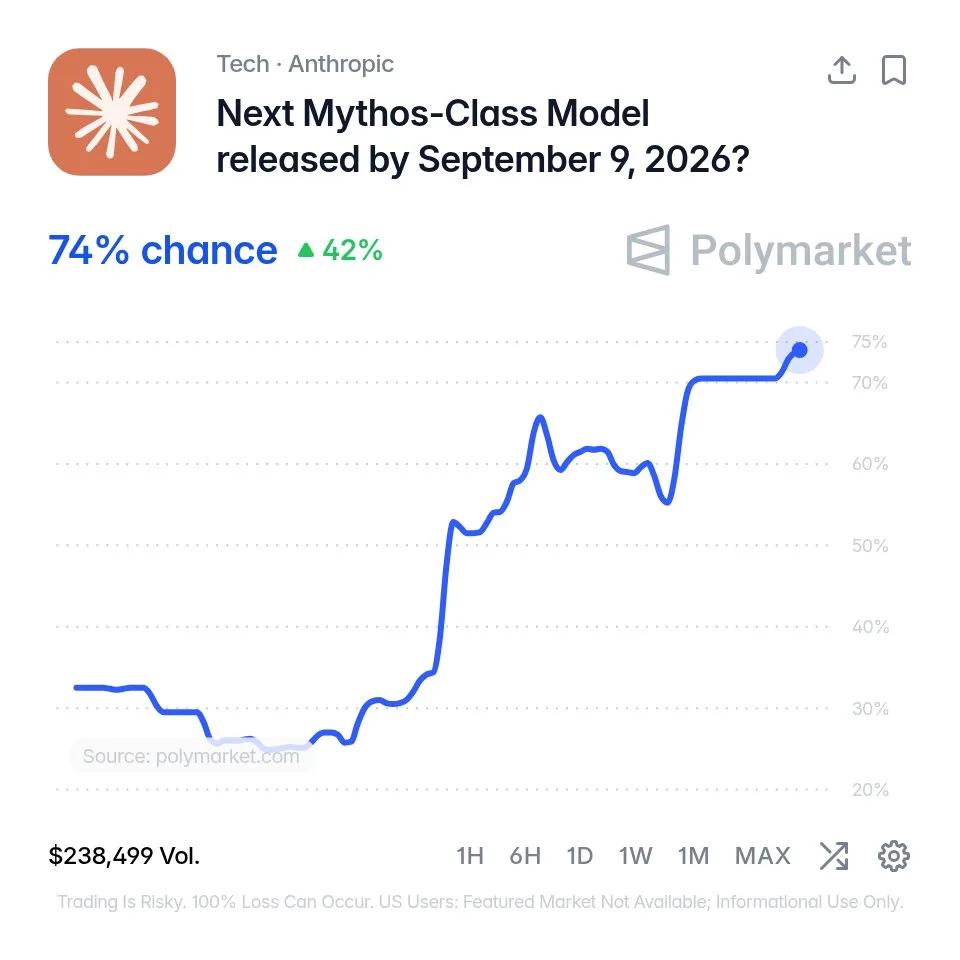Click the market title about Mythos-Class Model
960x960 pixels.
click(x=483, y=136)
